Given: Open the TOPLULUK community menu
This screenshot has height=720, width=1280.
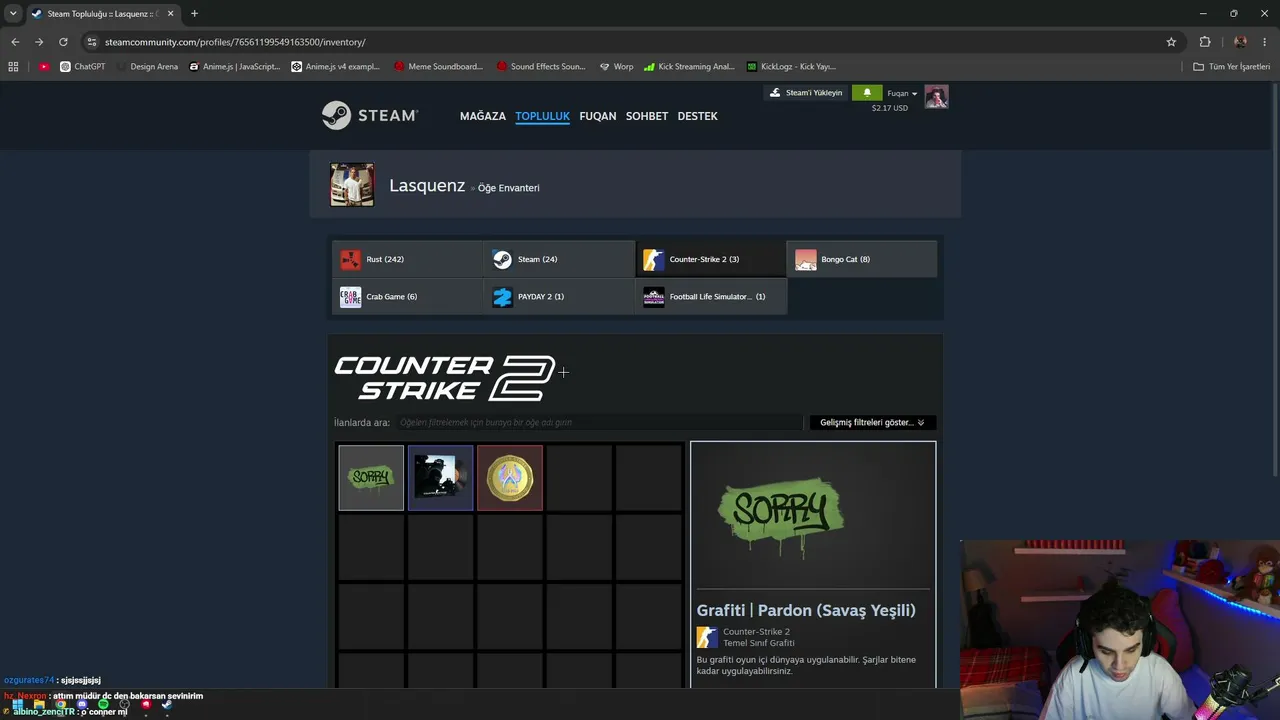Looking at the screenshot, I should (x=542, y=116).
